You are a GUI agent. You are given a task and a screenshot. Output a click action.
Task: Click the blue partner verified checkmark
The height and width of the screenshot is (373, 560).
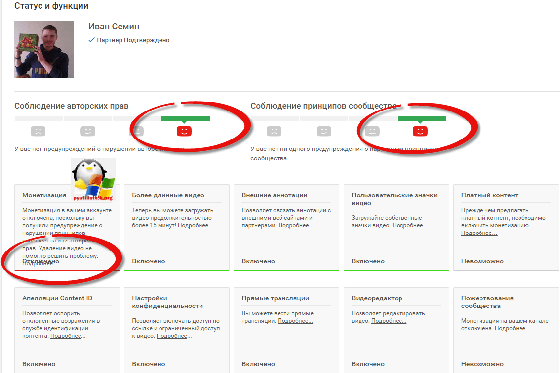click(x=91, y=40)
